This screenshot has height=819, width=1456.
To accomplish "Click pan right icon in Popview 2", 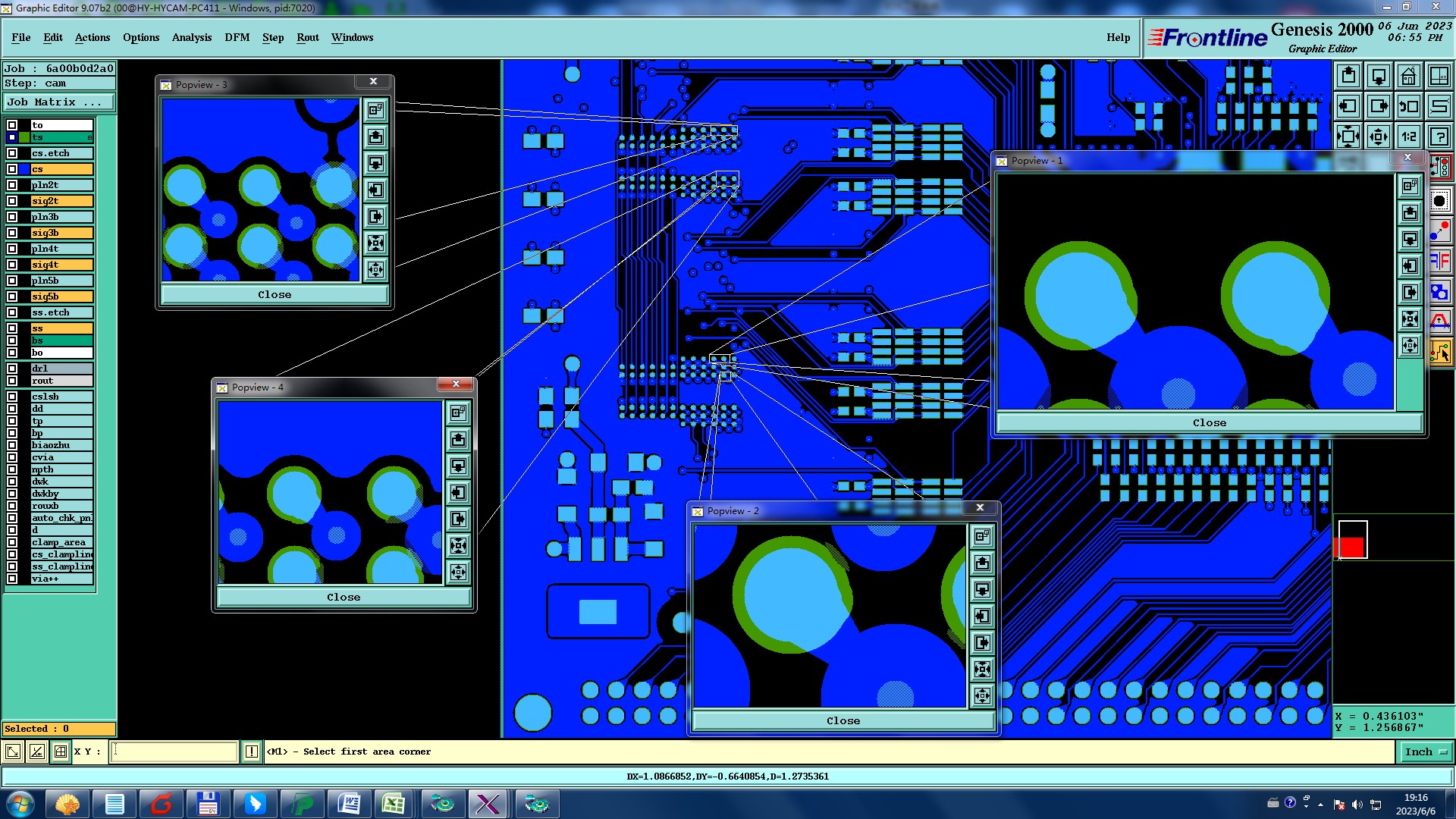I will (x=982, y=643).
